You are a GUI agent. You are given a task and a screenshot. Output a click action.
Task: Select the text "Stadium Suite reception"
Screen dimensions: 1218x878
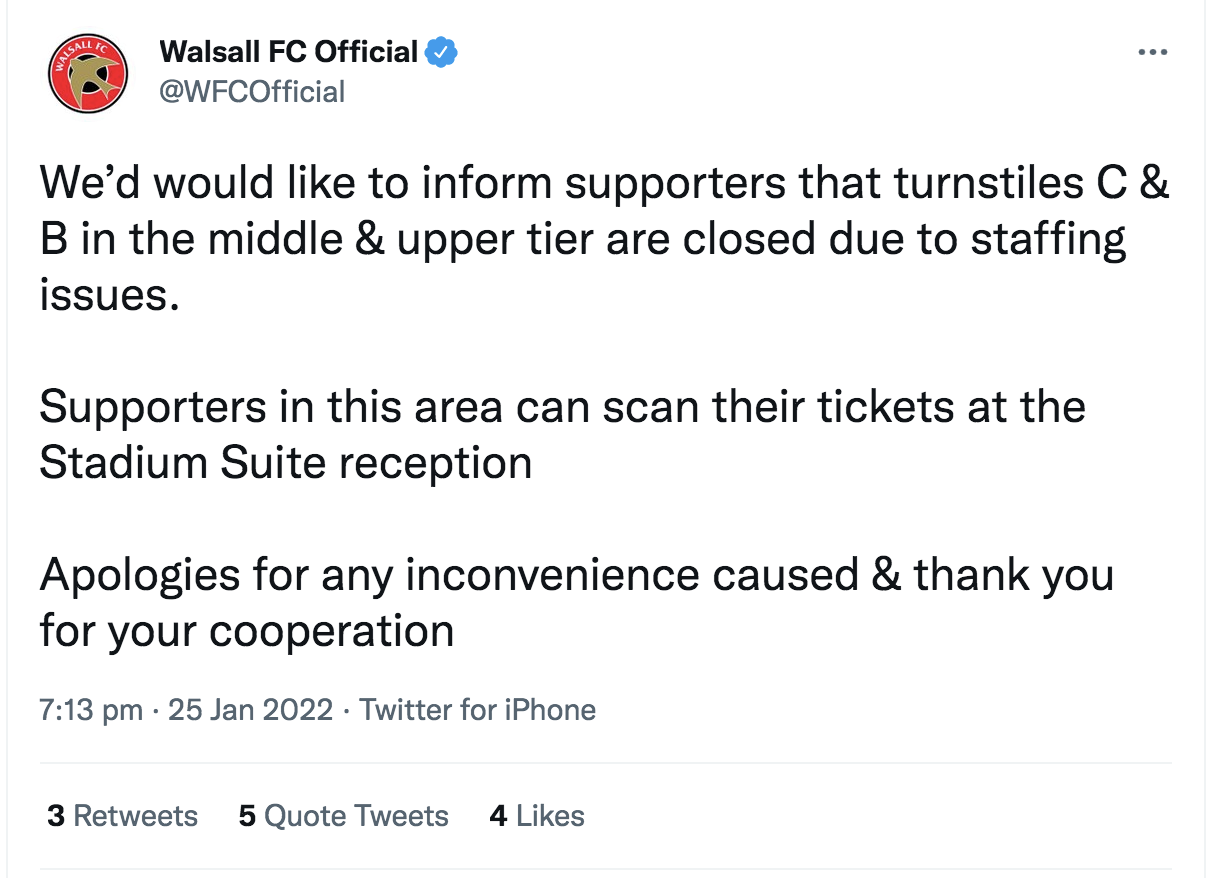pos(286,463)
